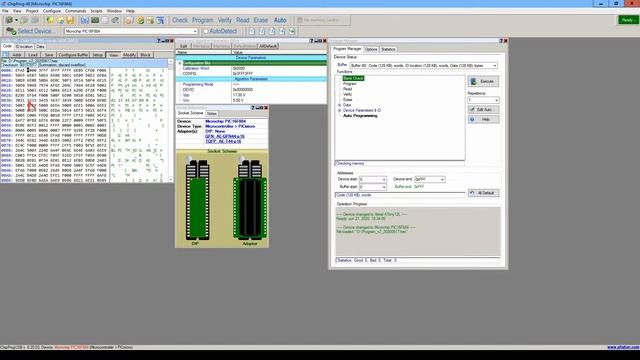This screenshot has height=360, width=640.
Task: Switch to the Options tab in Program Manager
Action: pos(371,49)
